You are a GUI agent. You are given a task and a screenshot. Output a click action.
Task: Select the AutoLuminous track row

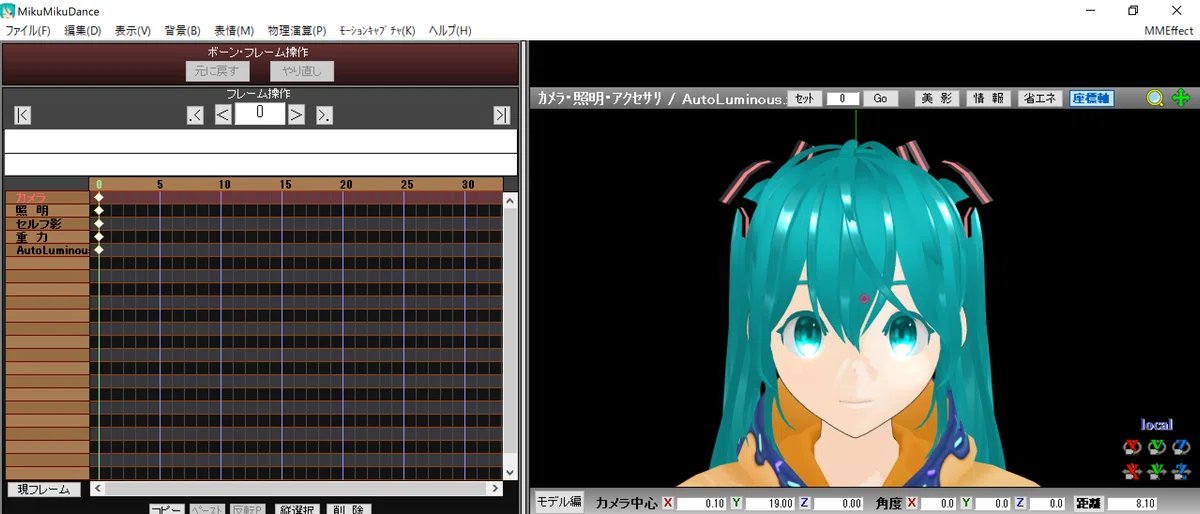(47, 250)
